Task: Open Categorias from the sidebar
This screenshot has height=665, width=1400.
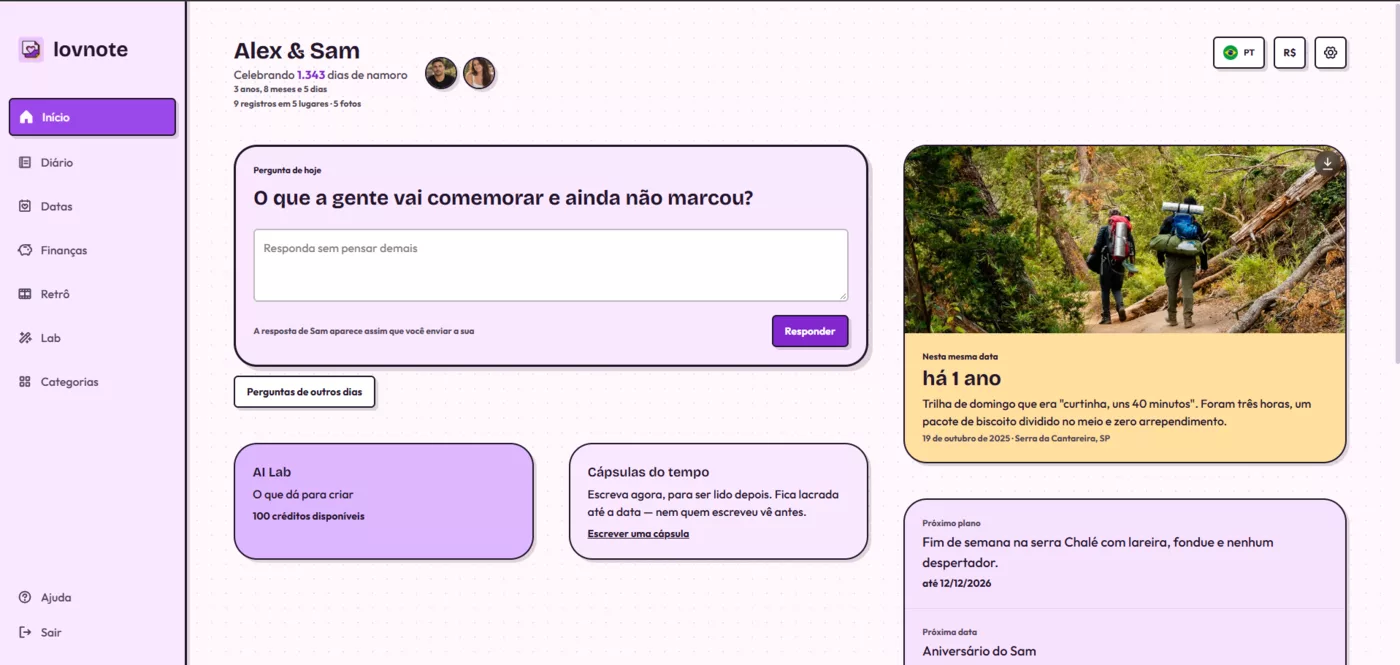Action: [92, 382]
